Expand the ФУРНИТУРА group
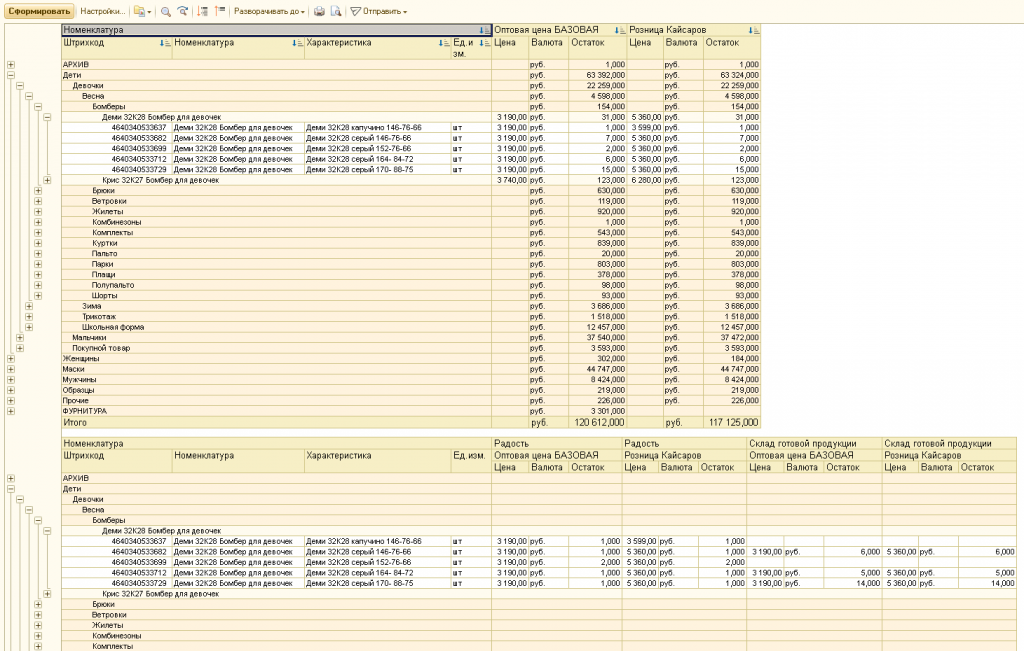Screen dimensions: 1024x651 pyautogui.click(x=10, y=411)
